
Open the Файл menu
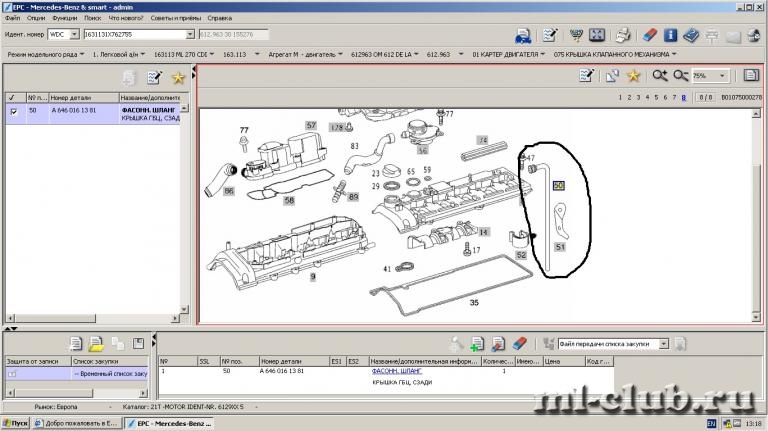13,18
